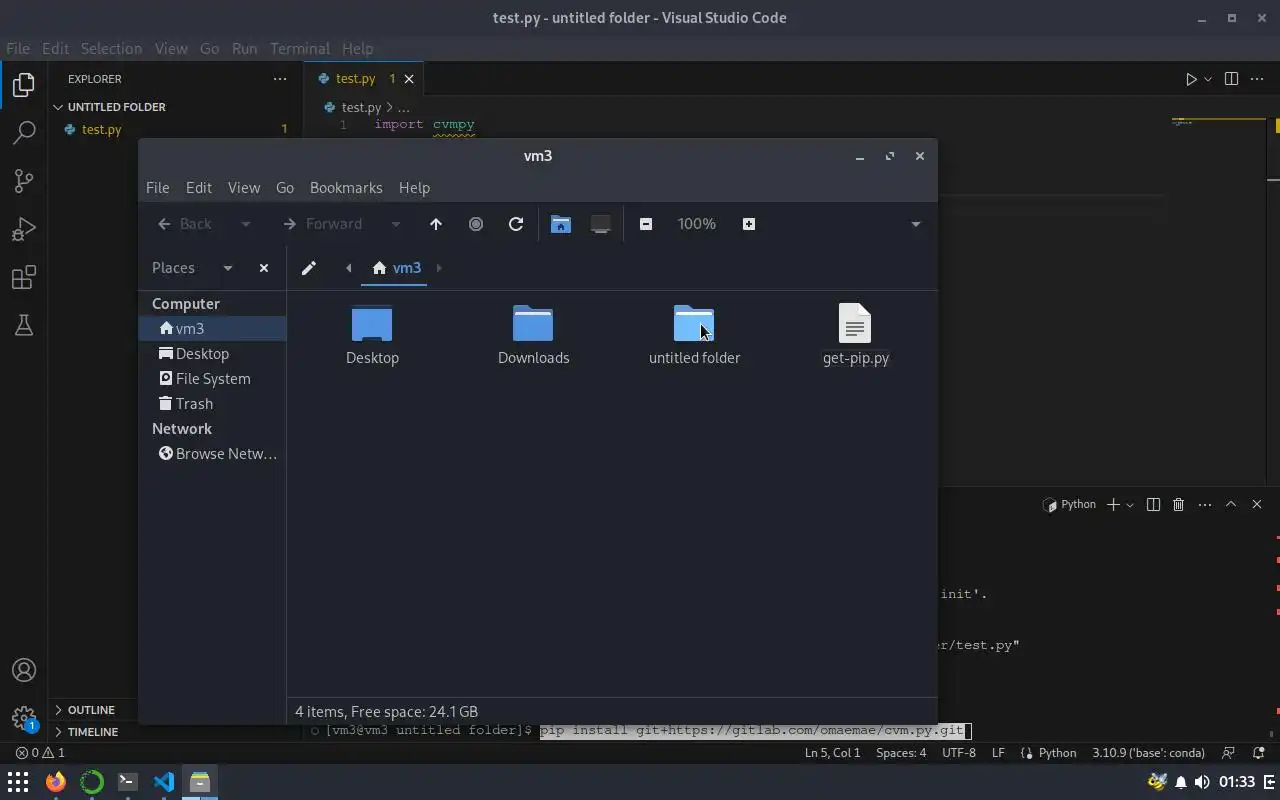Zoom in in file manager

(749, 224)
